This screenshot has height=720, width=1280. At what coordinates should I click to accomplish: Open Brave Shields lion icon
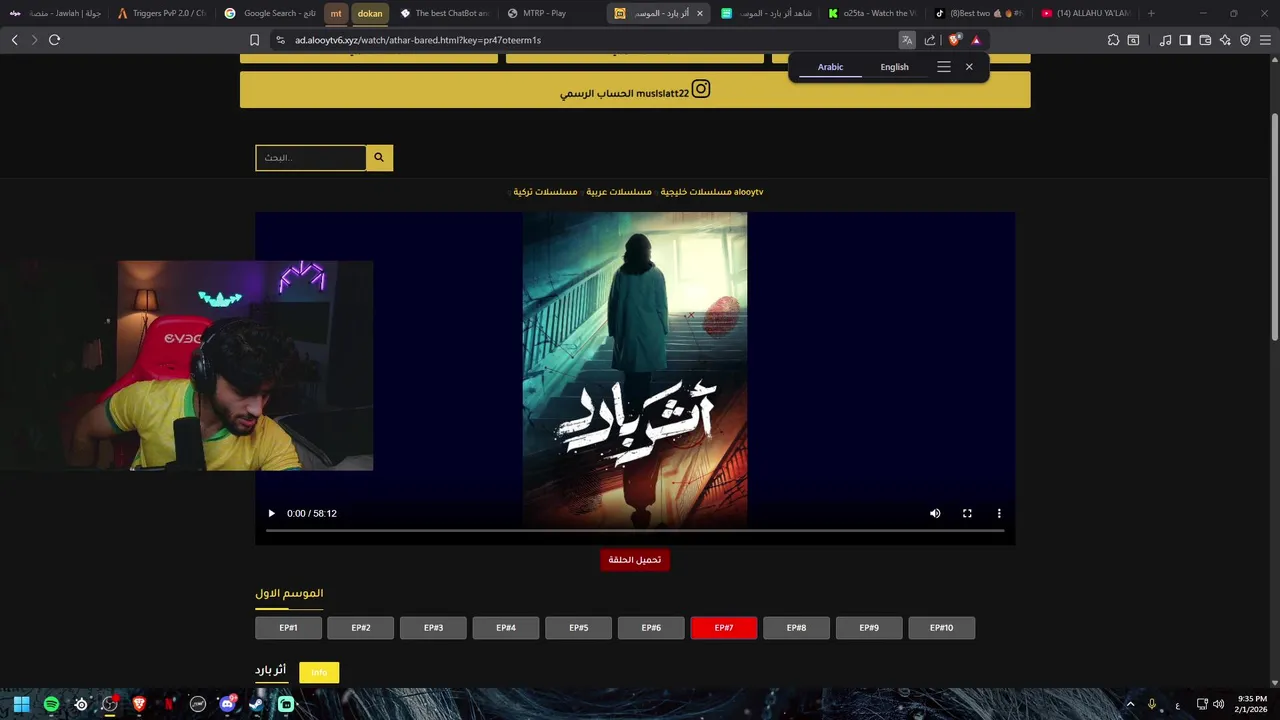954,40
